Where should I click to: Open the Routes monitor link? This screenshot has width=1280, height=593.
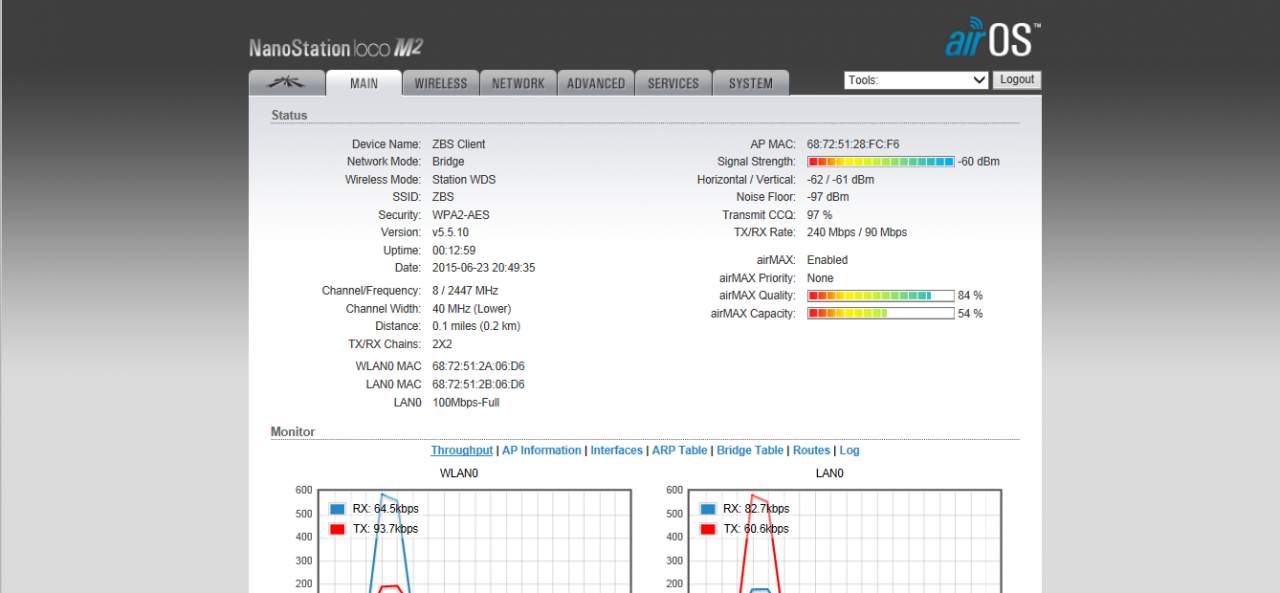811,451
